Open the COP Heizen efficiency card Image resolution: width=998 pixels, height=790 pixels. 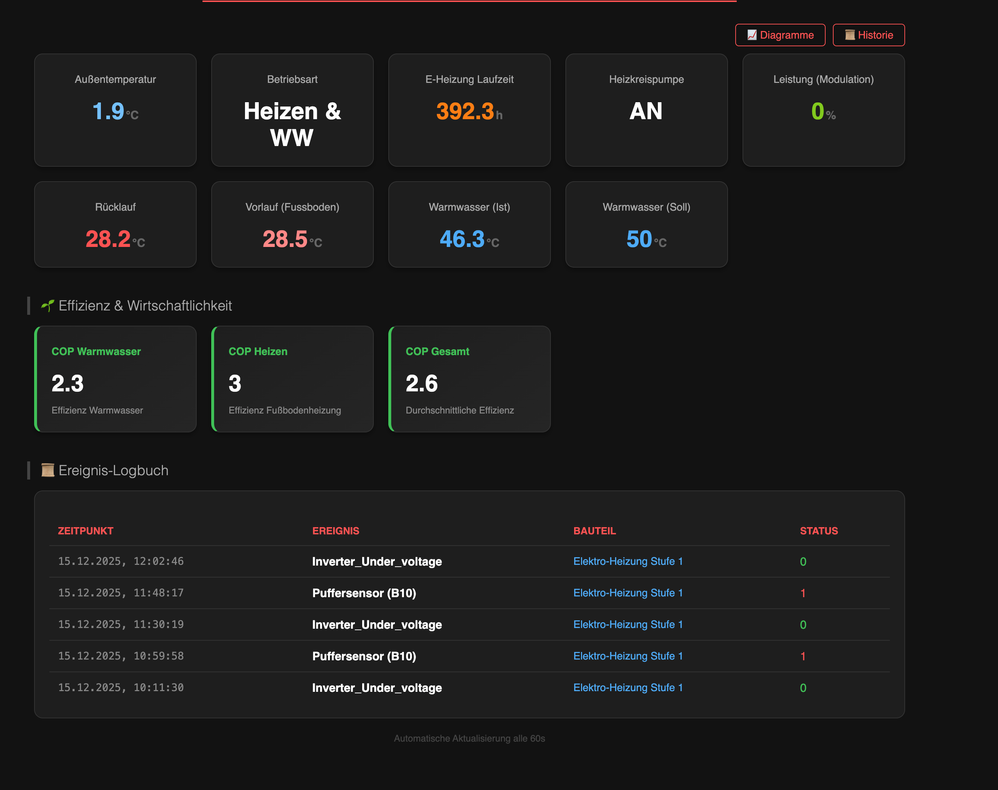pos(293,379)
